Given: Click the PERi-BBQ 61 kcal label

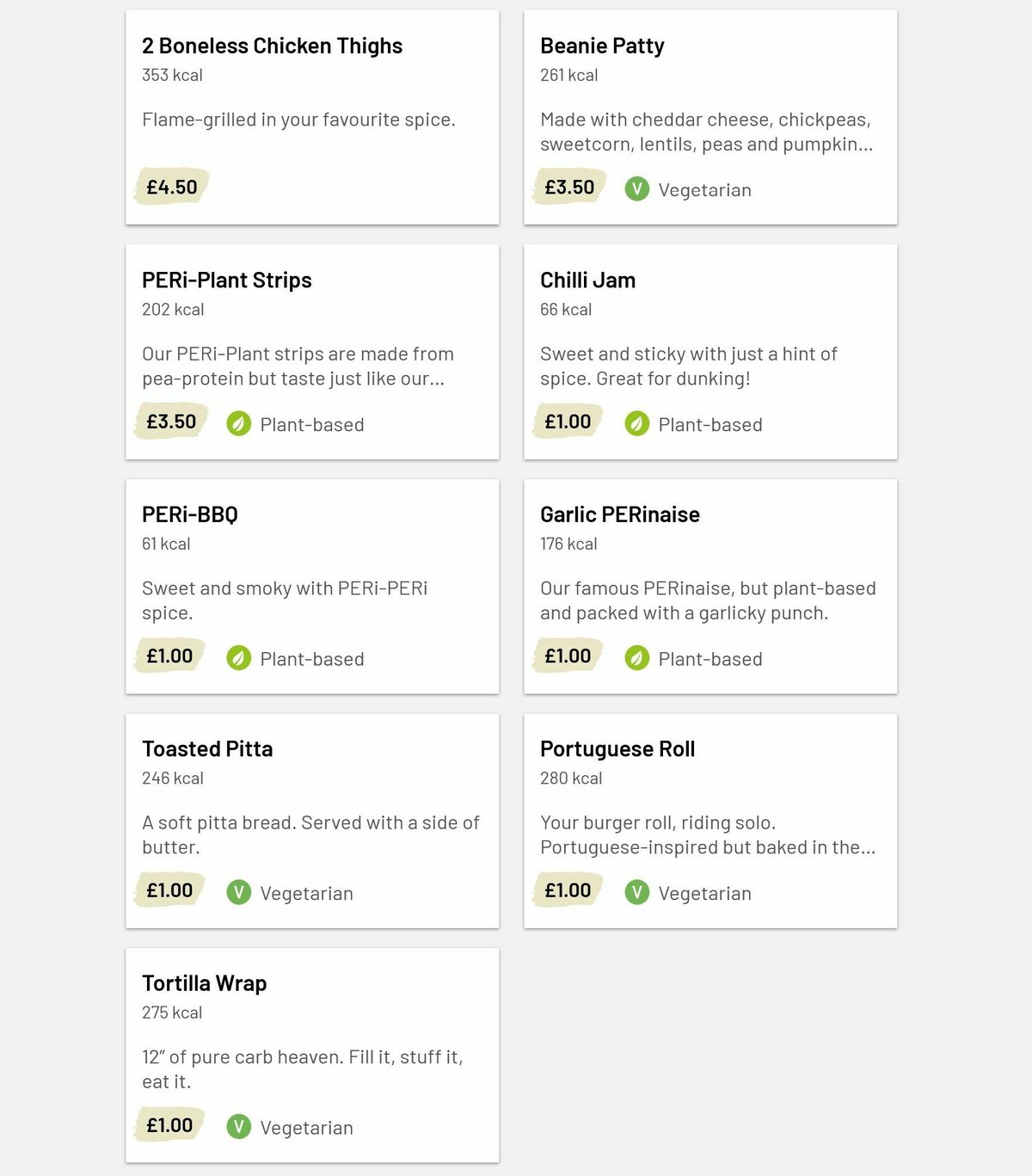Looking at the screenshot, I should [x=166, y=544].
